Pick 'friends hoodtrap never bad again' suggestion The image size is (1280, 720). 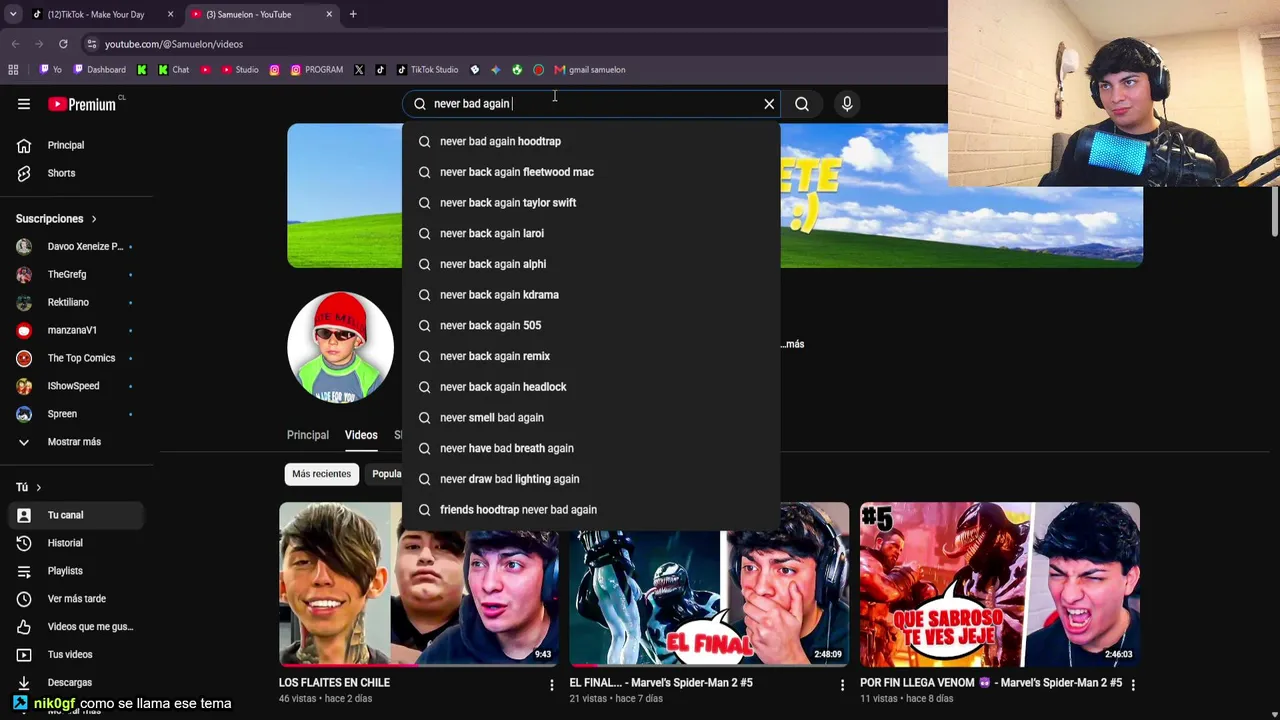coord(591,510)
